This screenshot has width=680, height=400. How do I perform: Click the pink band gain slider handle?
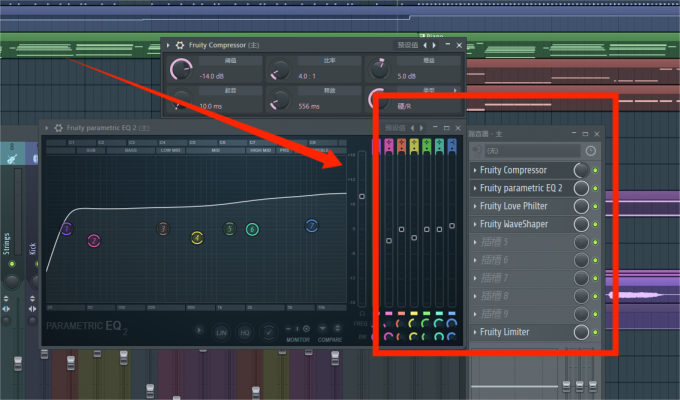point(389,240)
